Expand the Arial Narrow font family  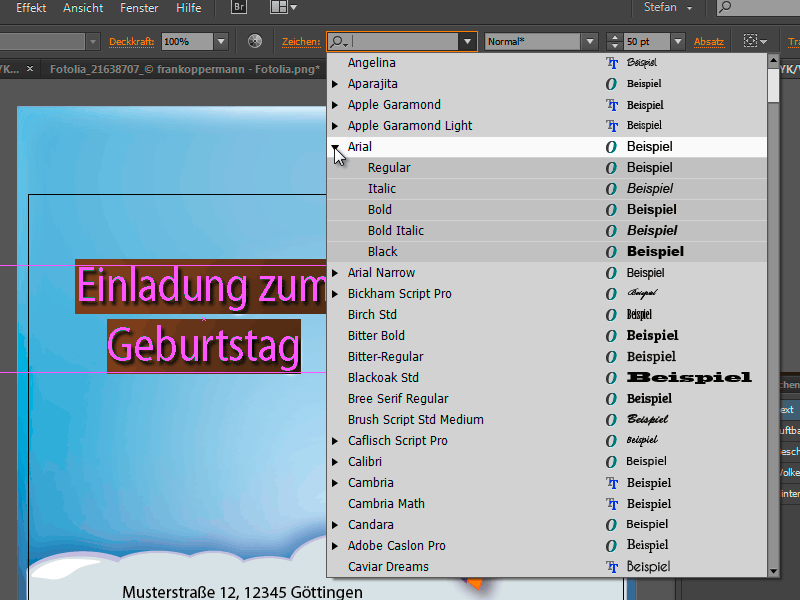click(x=335, y=273)
